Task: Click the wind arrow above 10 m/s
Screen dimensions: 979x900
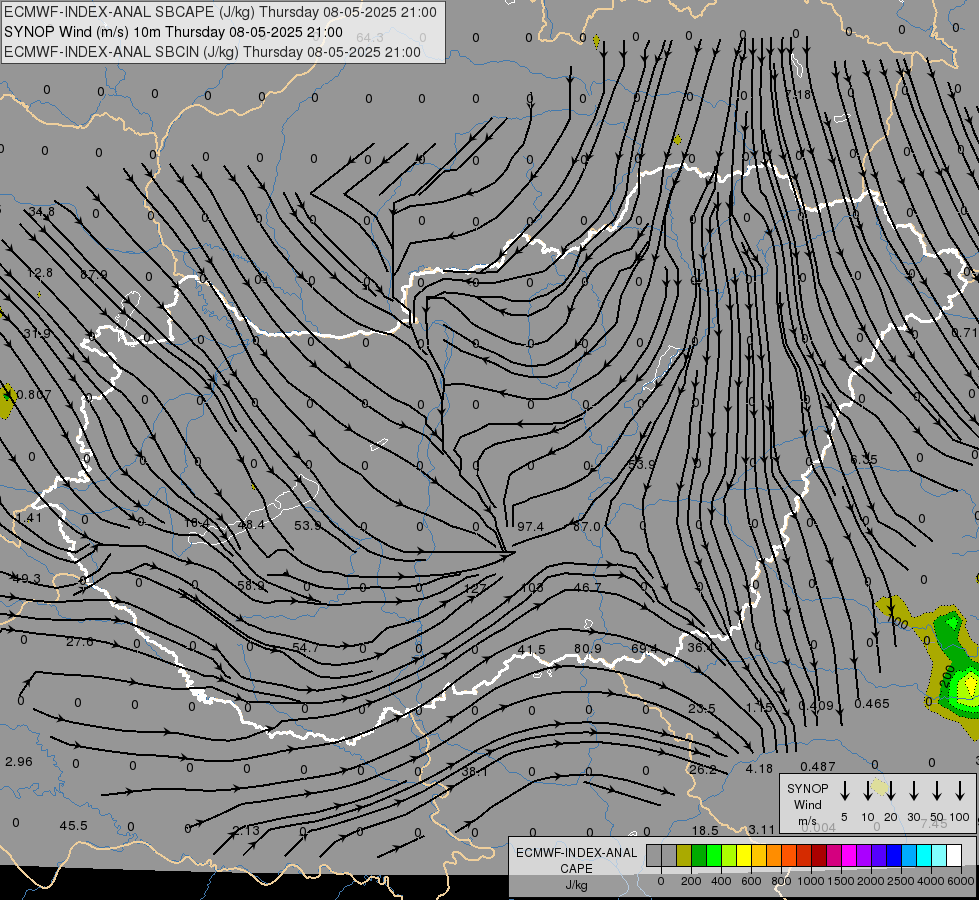Action: (x=868, y=791)
